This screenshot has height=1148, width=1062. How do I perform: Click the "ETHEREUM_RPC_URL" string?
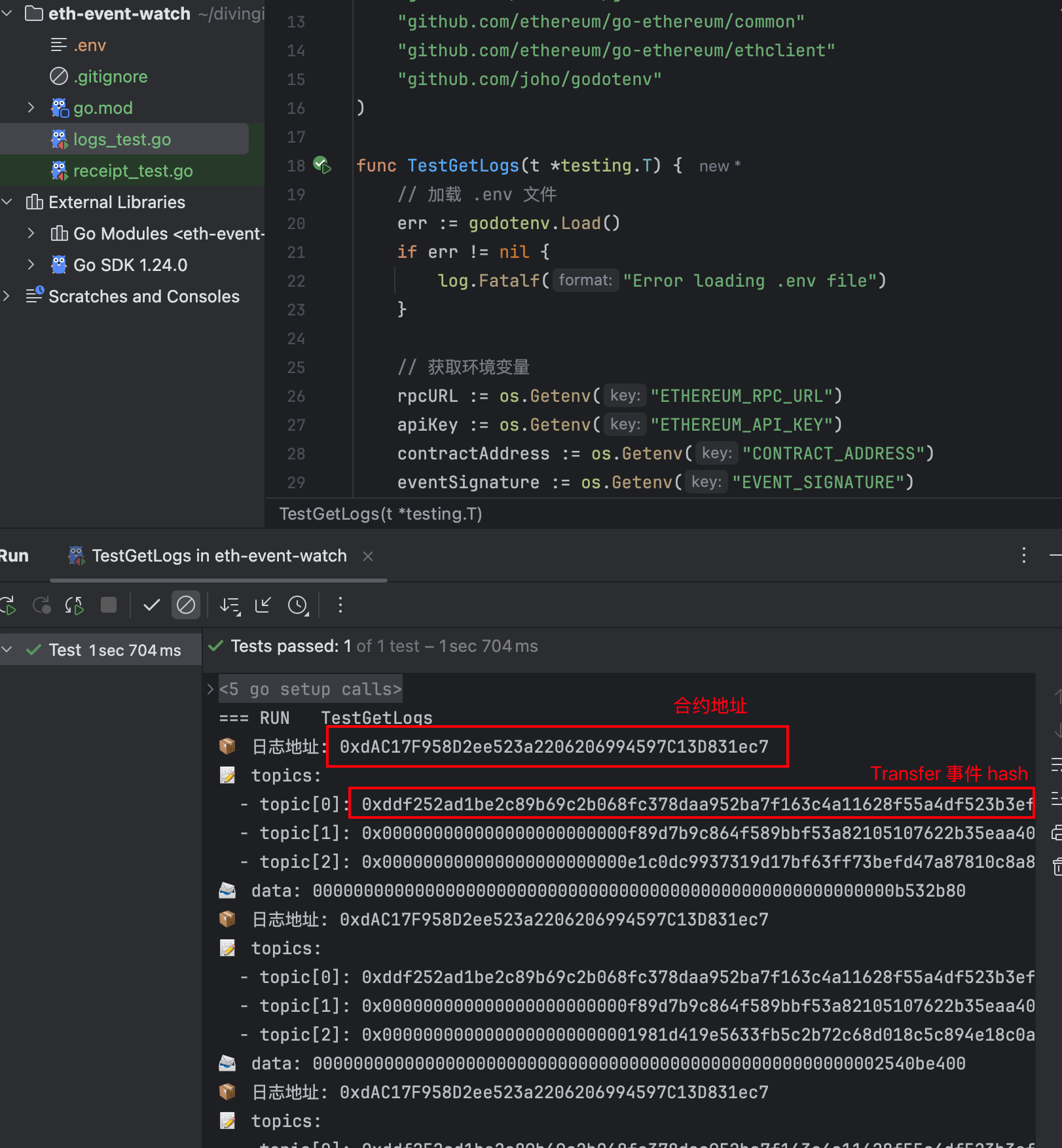pyautogui.click(x=741, y=396)
